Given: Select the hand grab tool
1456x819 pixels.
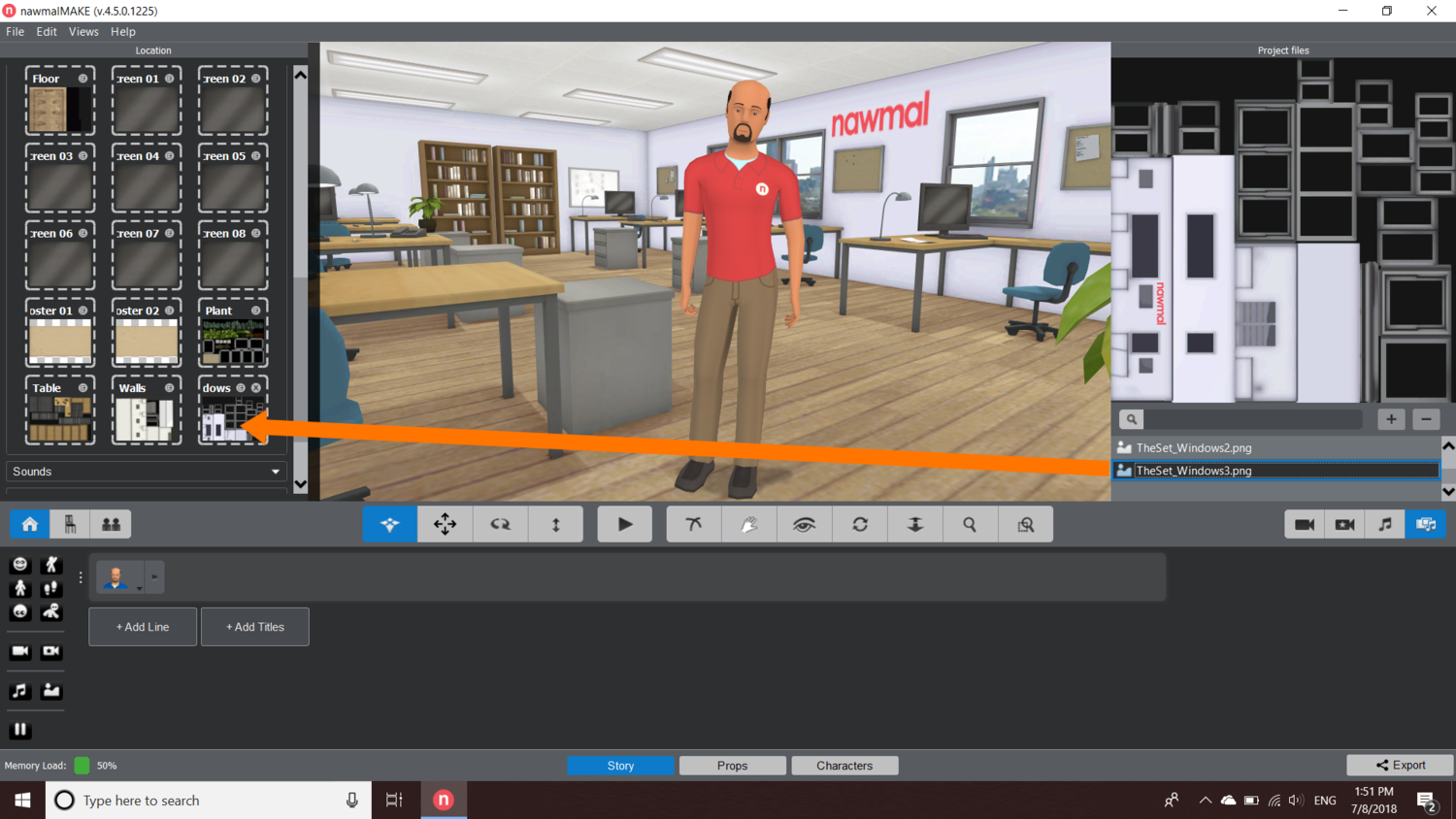Looking at the screenshot, I should coord(749,524).
